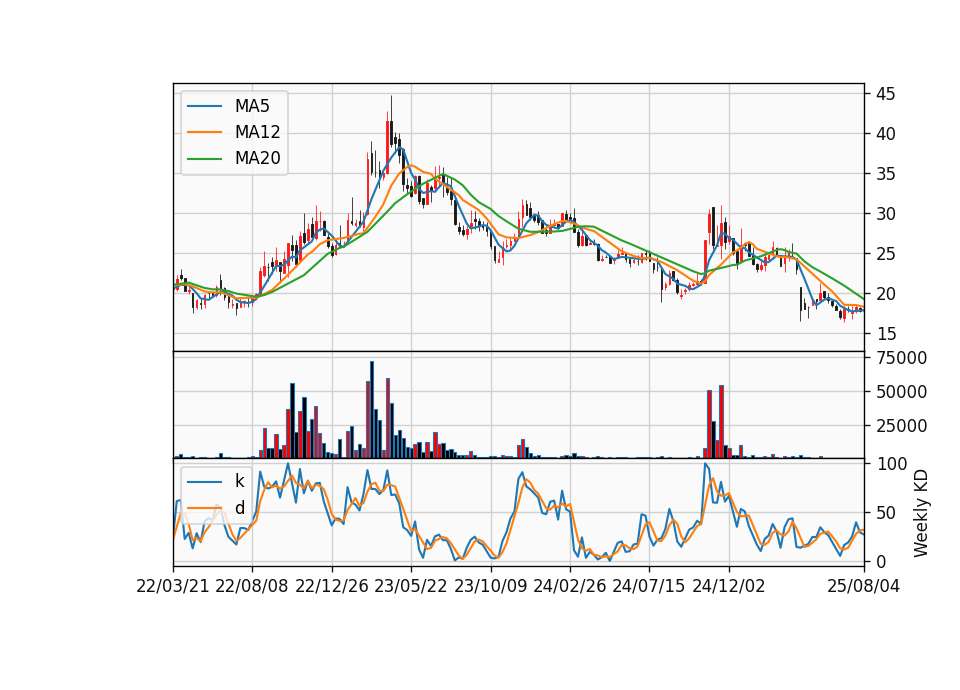Click the orange MA12 legend line sample
Viewport: 960px width, 690px height.
(x=204, y=132)
